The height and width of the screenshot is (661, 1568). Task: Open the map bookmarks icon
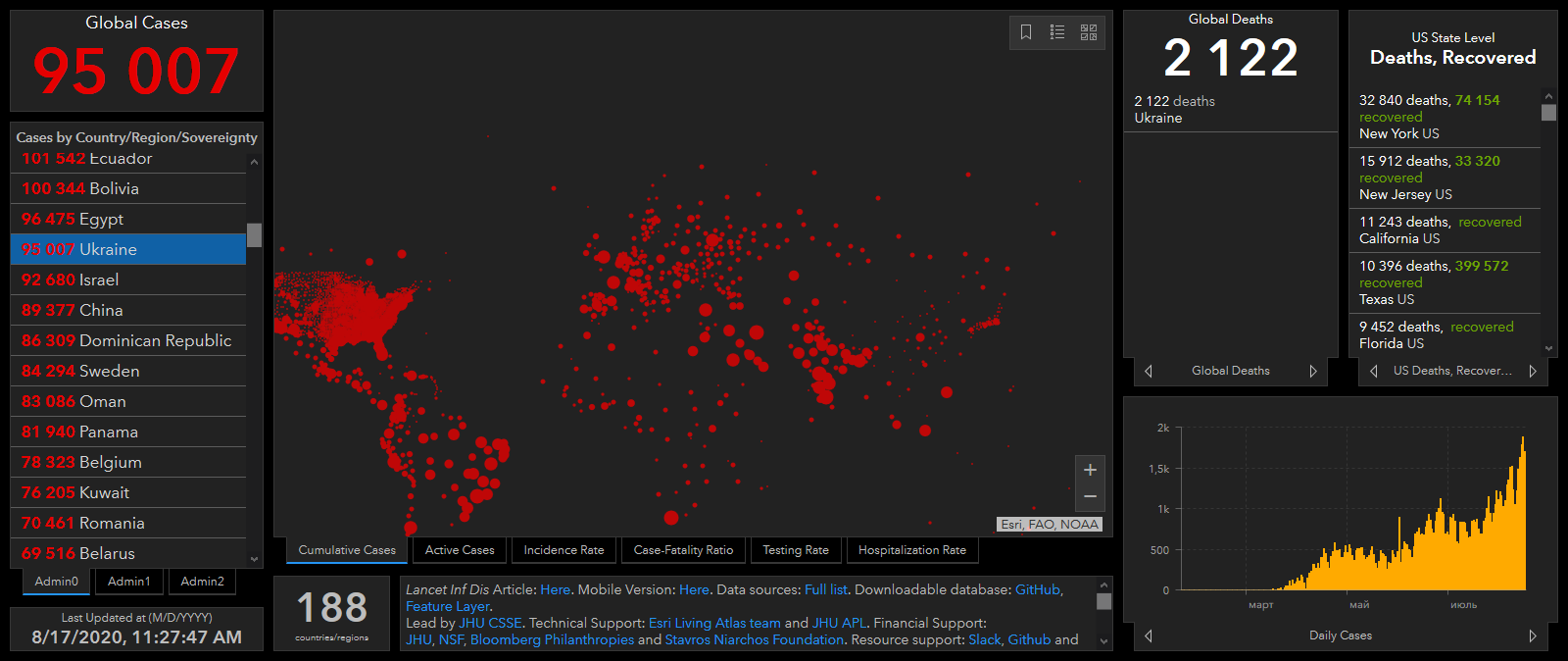pos(1026,32)
